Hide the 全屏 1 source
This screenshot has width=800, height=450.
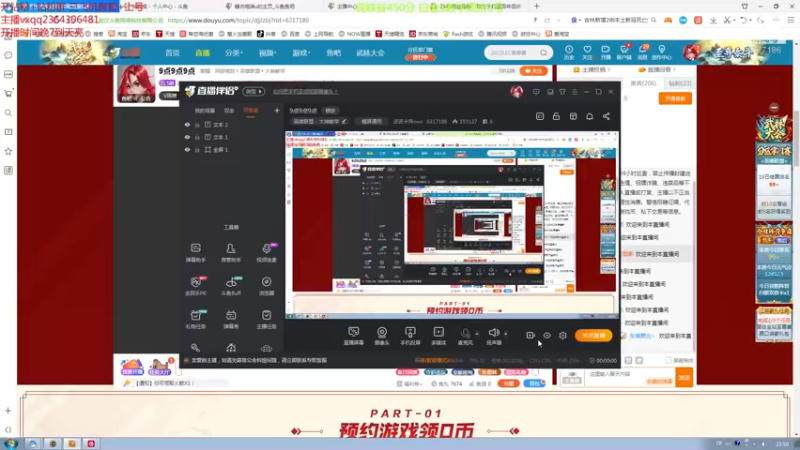(x=187, y=149)
